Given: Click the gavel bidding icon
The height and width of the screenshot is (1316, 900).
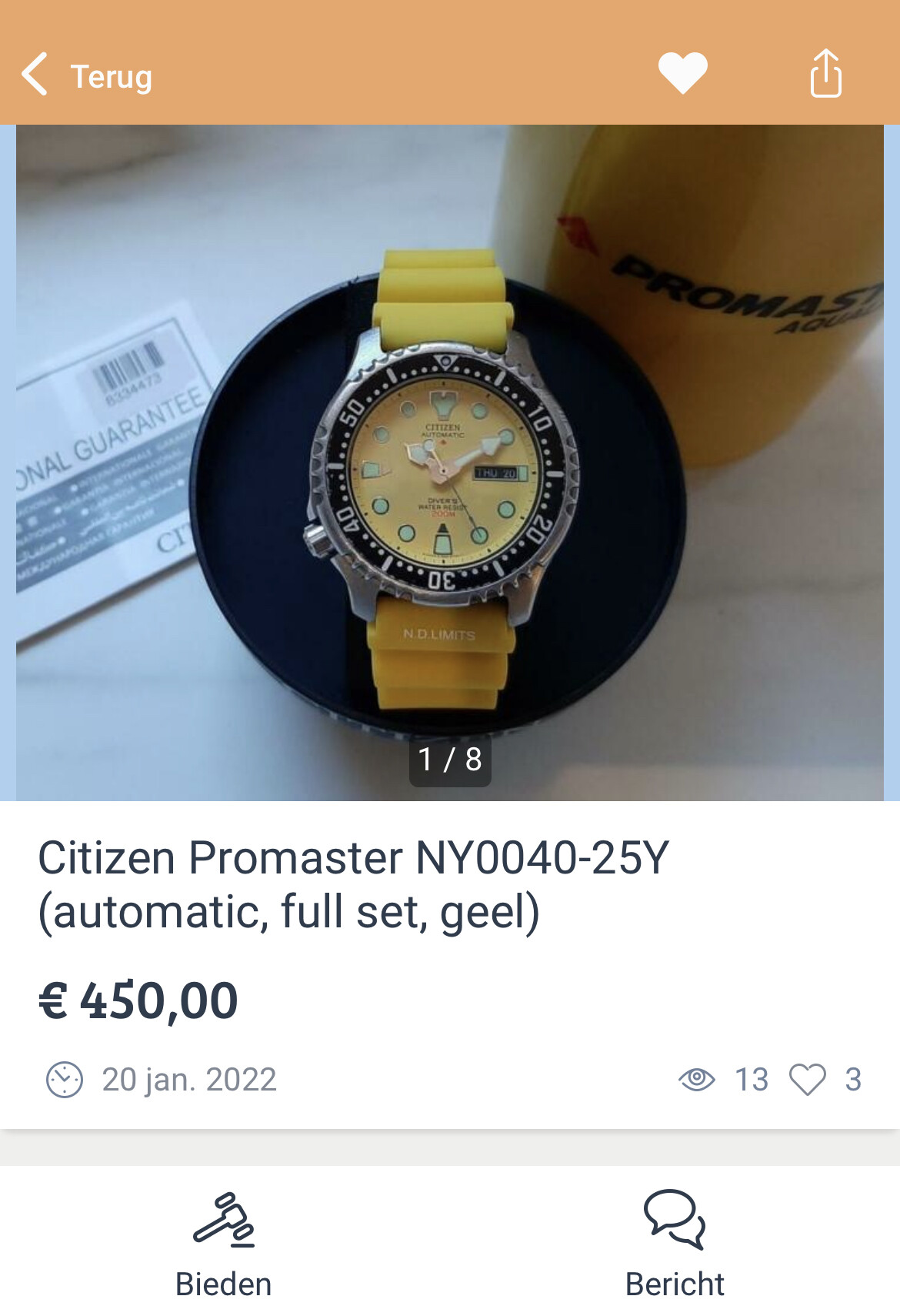Looking at the screenshot, I should (224, 1221).
